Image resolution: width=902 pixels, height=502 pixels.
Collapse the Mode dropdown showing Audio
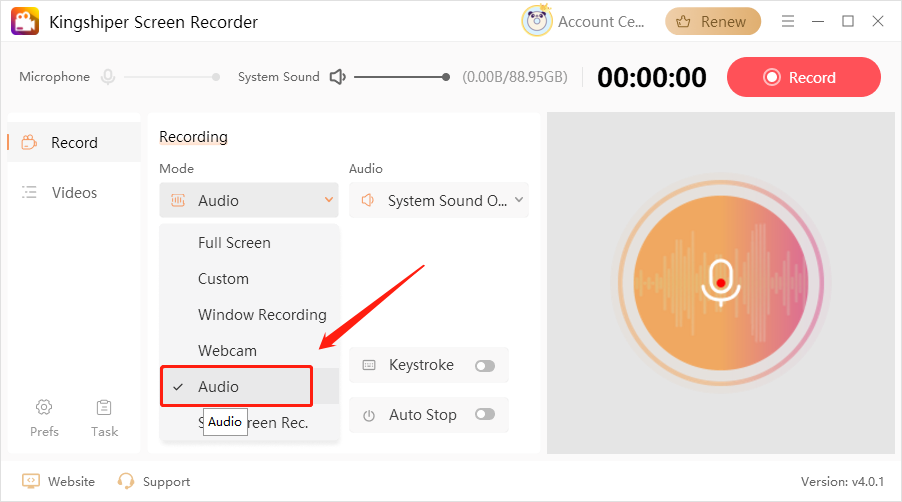[x=249, y=200]
